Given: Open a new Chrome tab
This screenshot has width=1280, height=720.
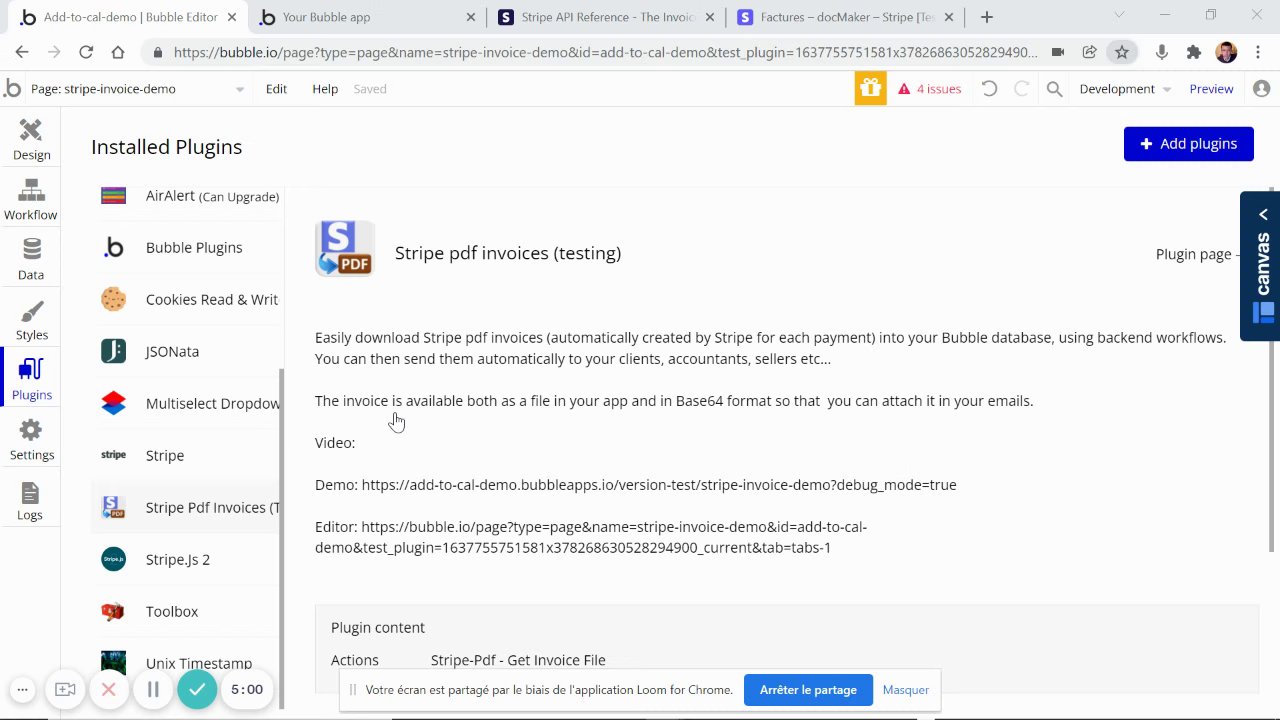Looking at the screenshot, I should (986, 17).
